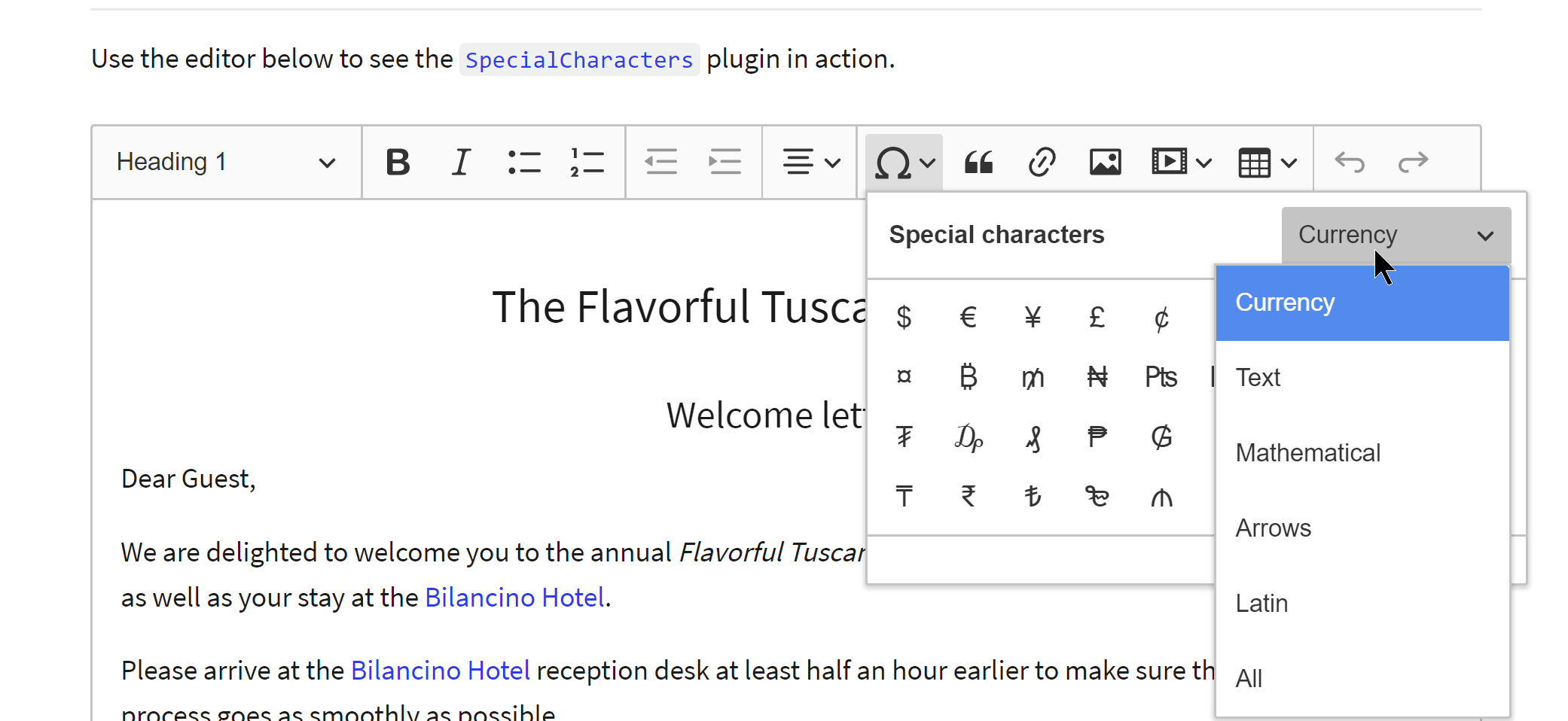Insert the generic currency sign ¤
The image size is (1568, 721).
[904, 376]
